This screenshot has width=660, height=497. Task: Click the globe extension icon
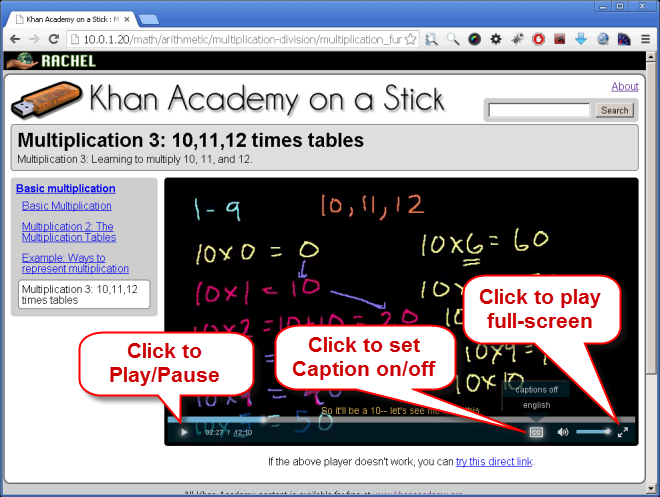coord(602,40)
